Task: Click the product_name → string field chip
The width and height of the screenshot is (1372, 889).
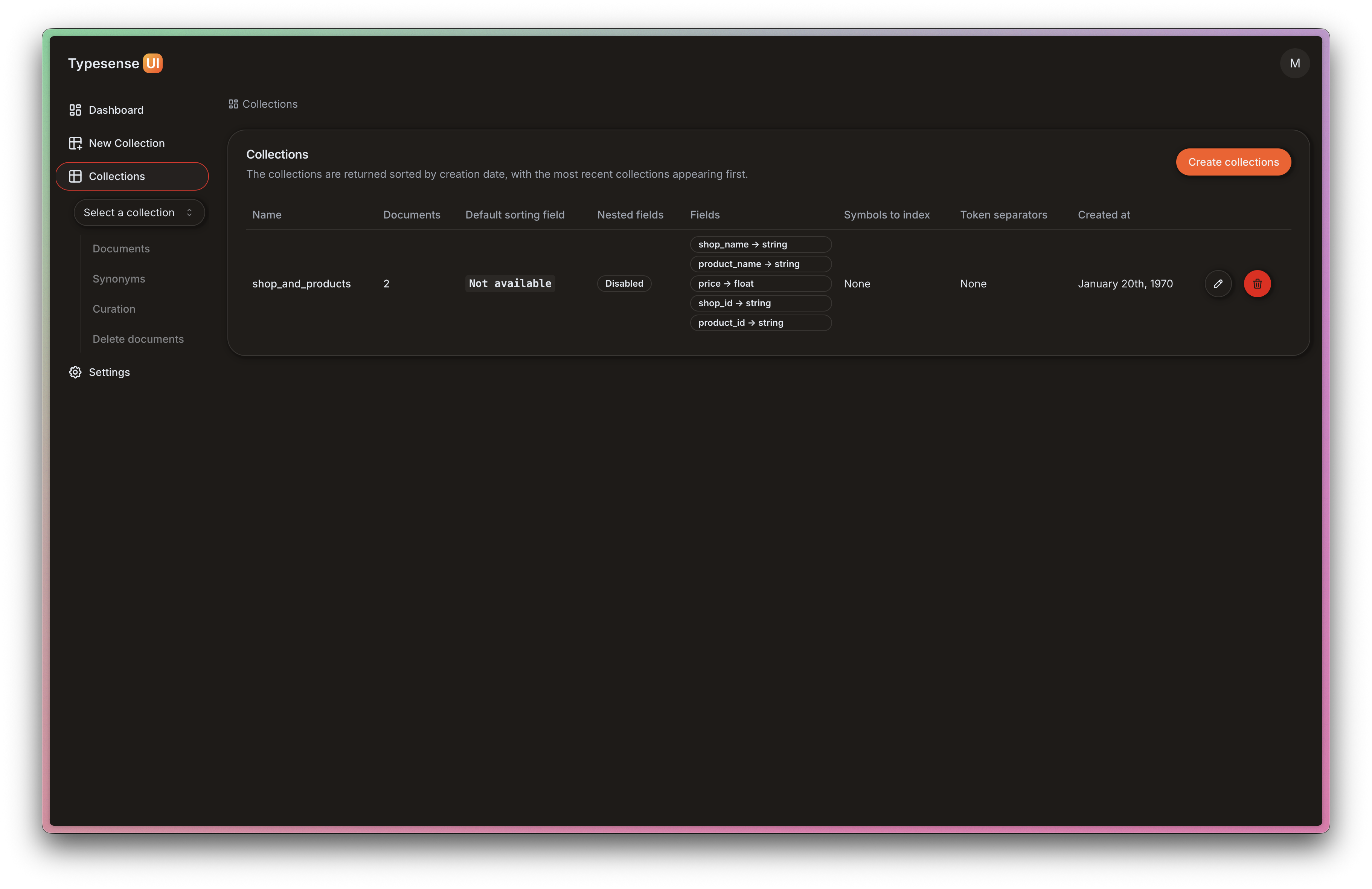Action: (x=761, y=264)
